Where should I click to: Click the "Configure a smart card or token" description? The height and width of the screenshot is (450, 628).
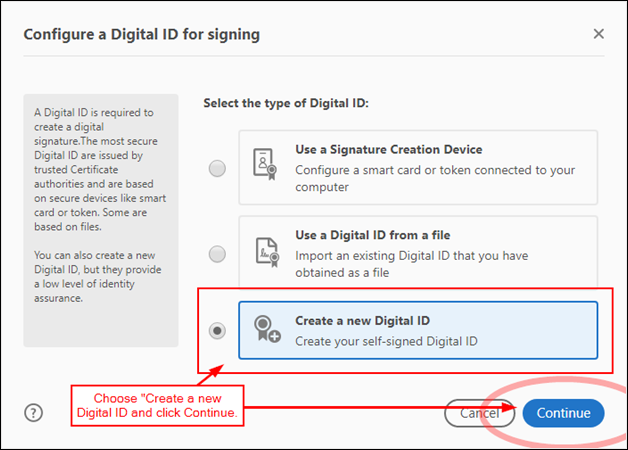pos(435,179)
